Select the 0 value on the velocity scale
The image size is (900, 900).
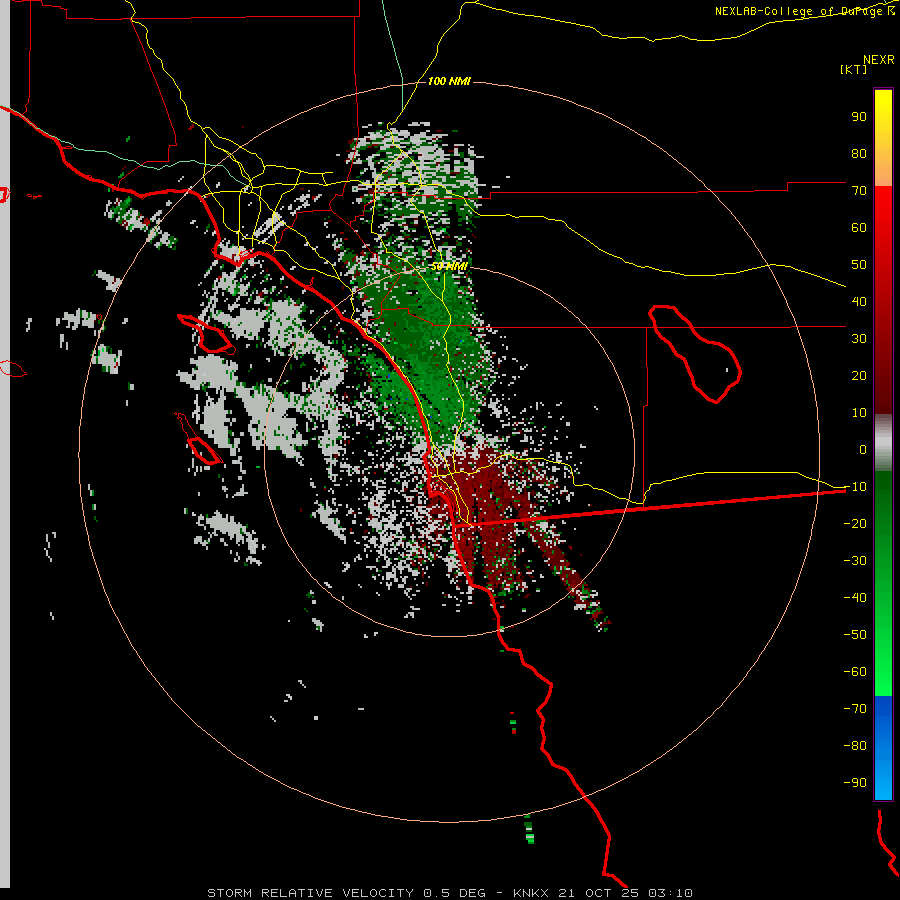point(863,450)
